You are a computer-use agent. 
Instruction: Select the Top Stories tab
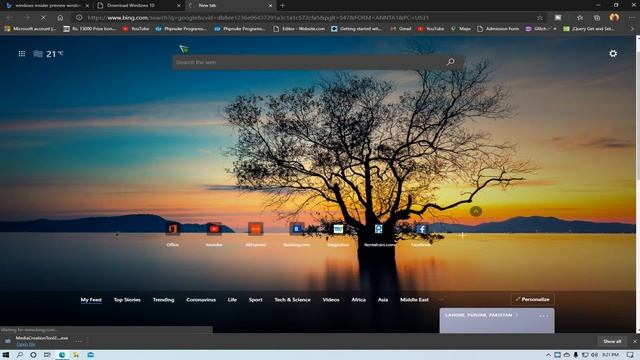[x=127, y=300]
